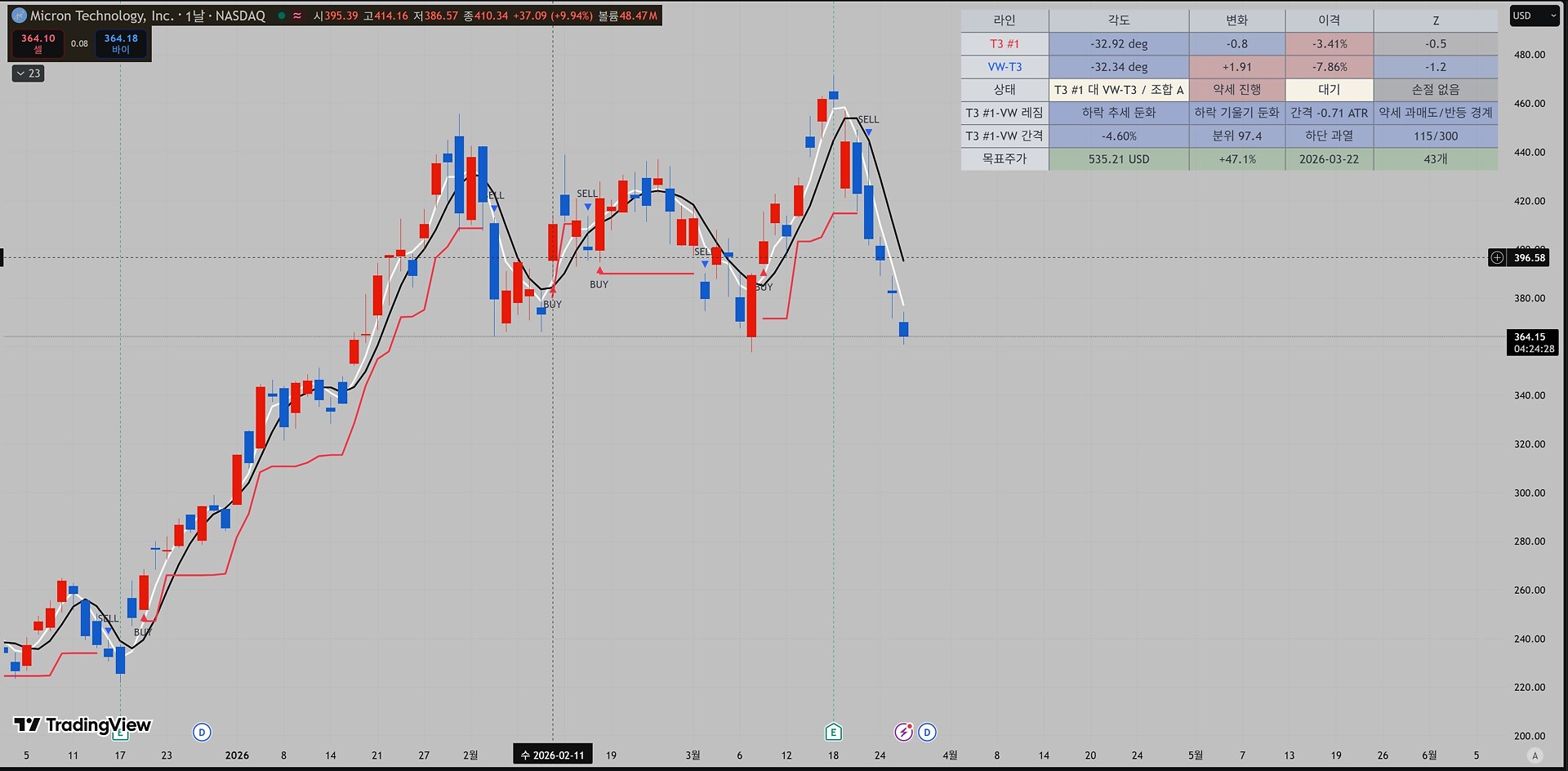Click the dividend D marker near 2026

202,732
